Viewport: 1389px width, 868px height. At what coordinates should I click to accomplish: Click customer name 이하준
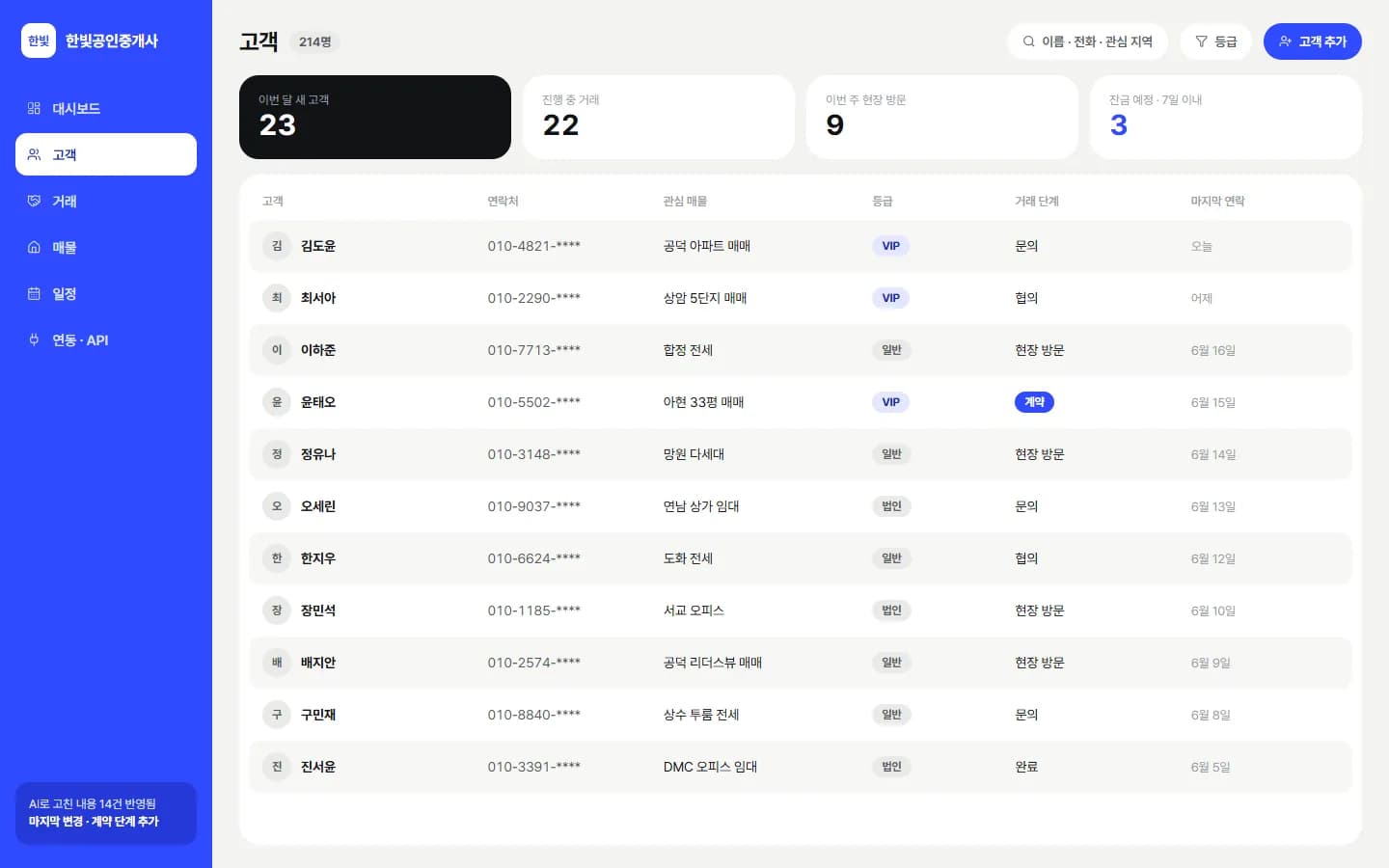318,350
